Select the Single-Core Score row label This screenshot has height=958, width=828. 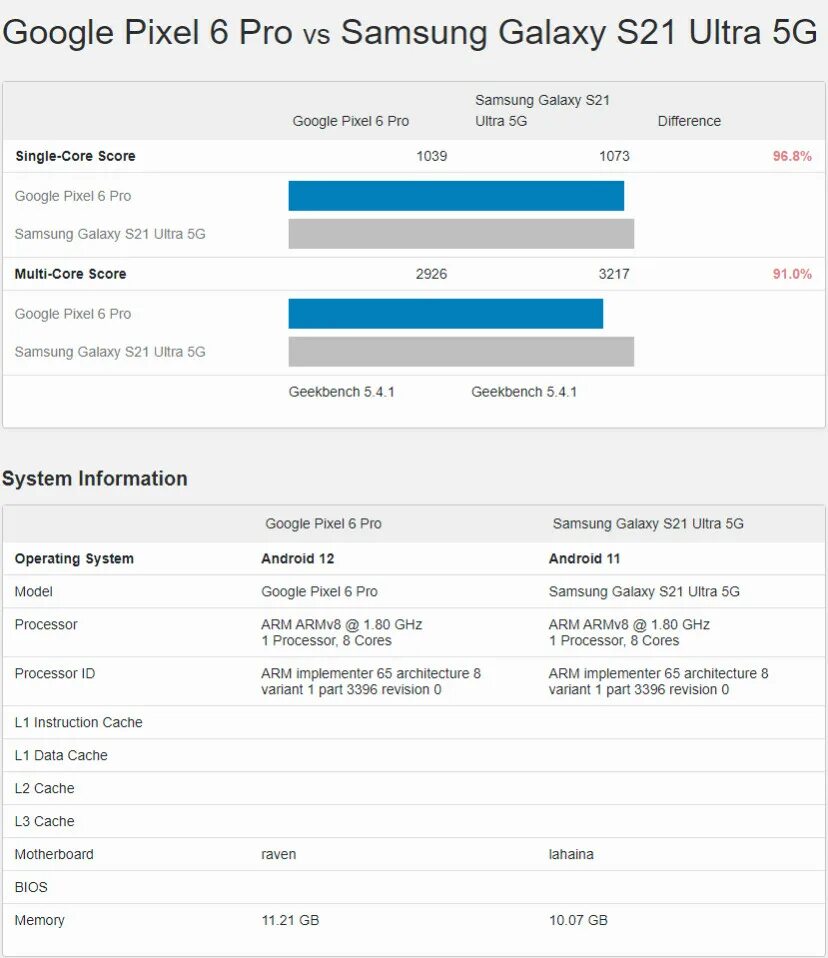click(x=75, y=156)
